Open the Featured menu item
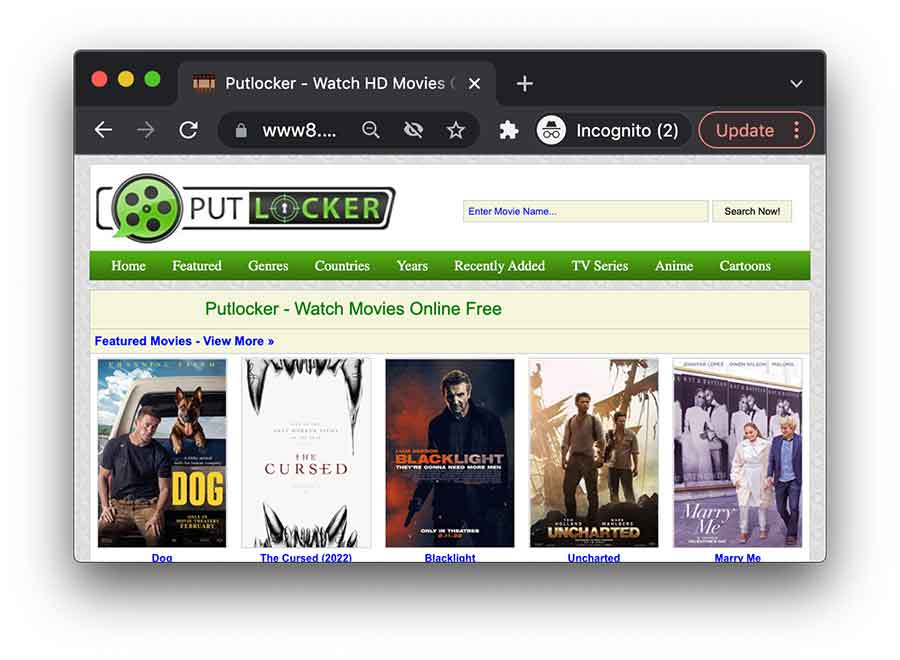900x660 pixels. click(197, 266)
